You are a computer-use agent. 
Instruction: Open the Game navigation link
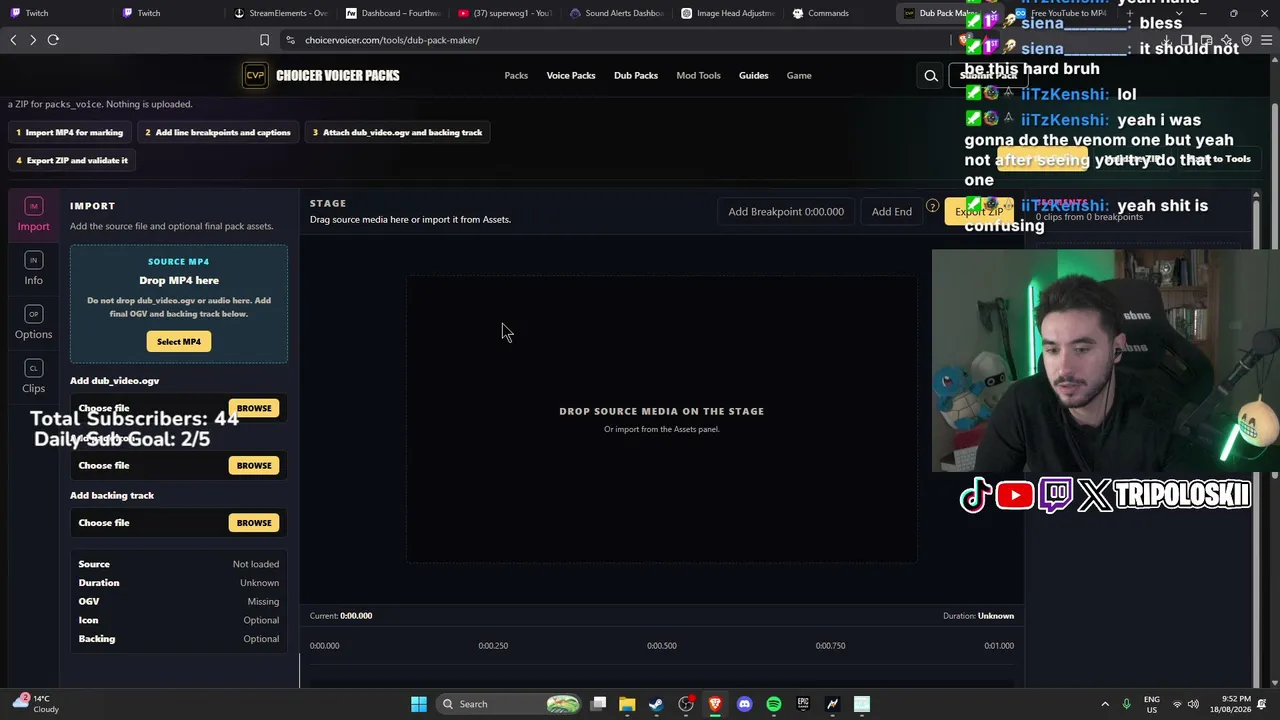point(799,75)
